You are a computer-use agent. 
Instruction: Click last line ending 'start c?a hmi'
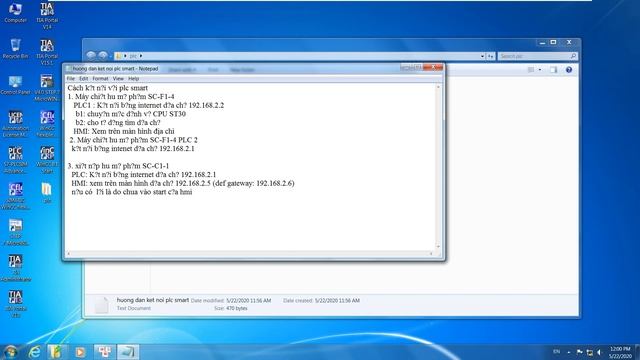pyautogui.click(x=131, y=192)
